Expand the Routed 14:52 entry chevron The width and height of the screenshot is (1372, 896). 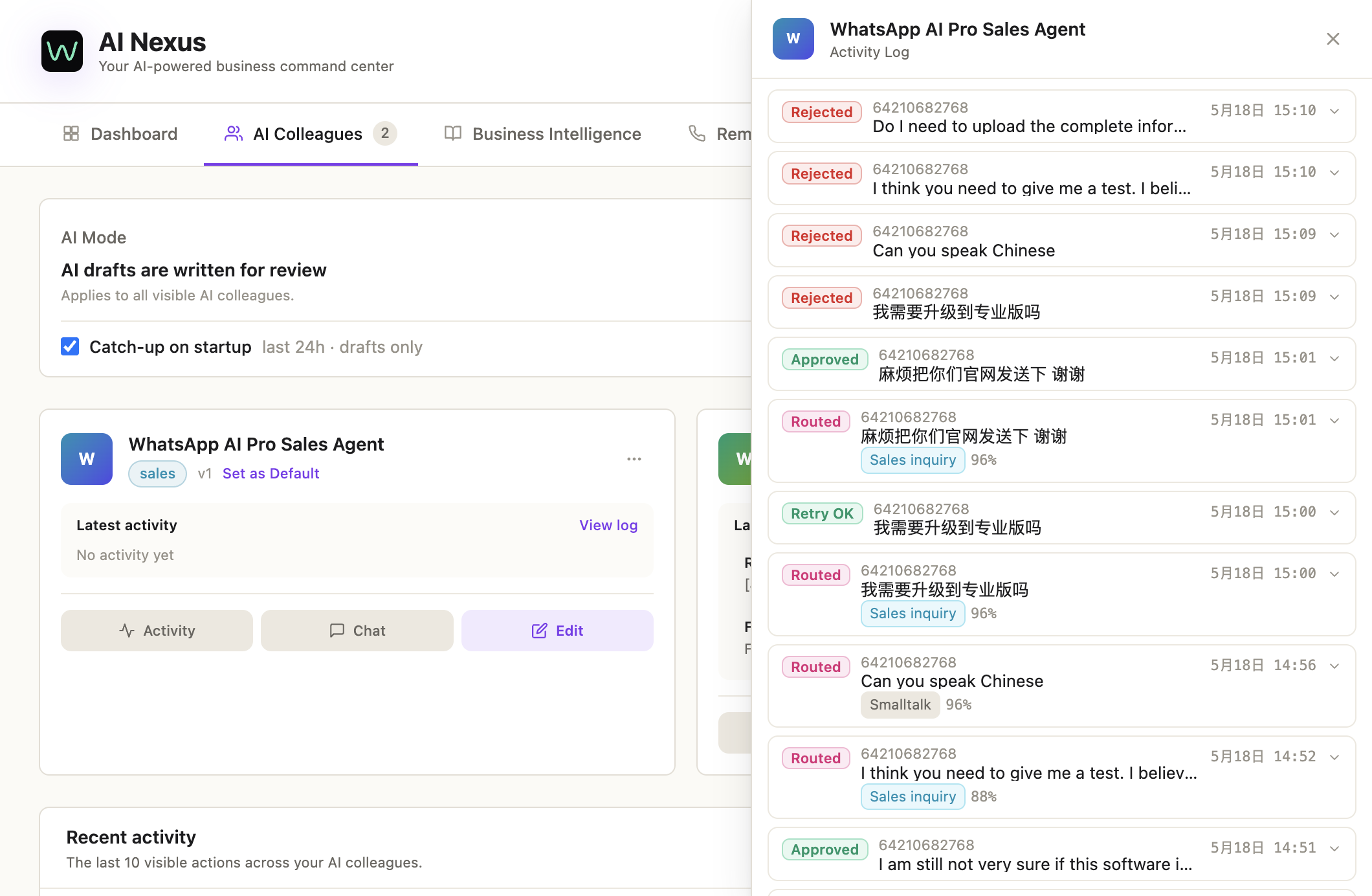click(x=1334, y=757)
